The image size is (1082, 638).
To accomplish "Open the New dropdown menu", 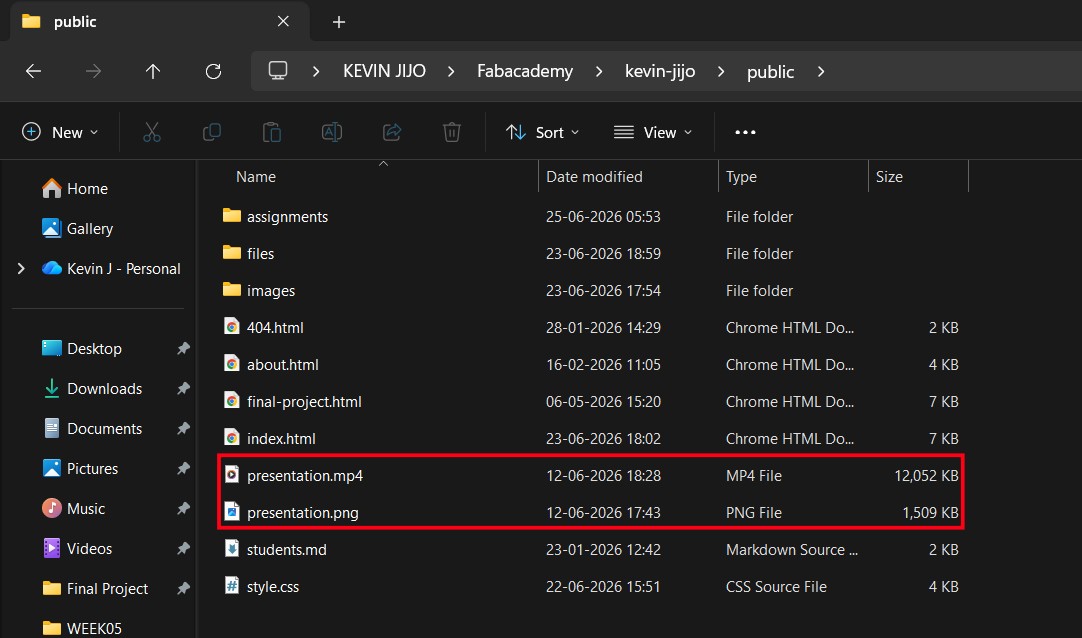I will 60,132.
